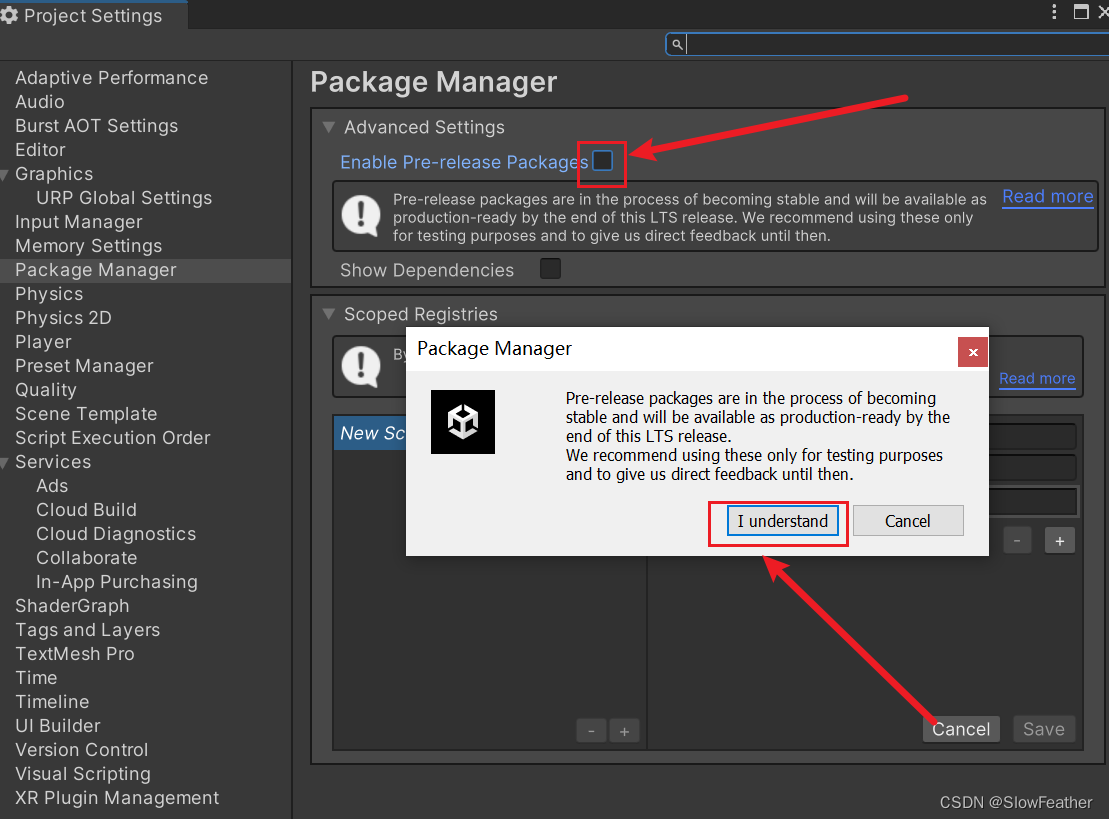
Task: Open ShaderGraph settings
Action: [72, 606]
